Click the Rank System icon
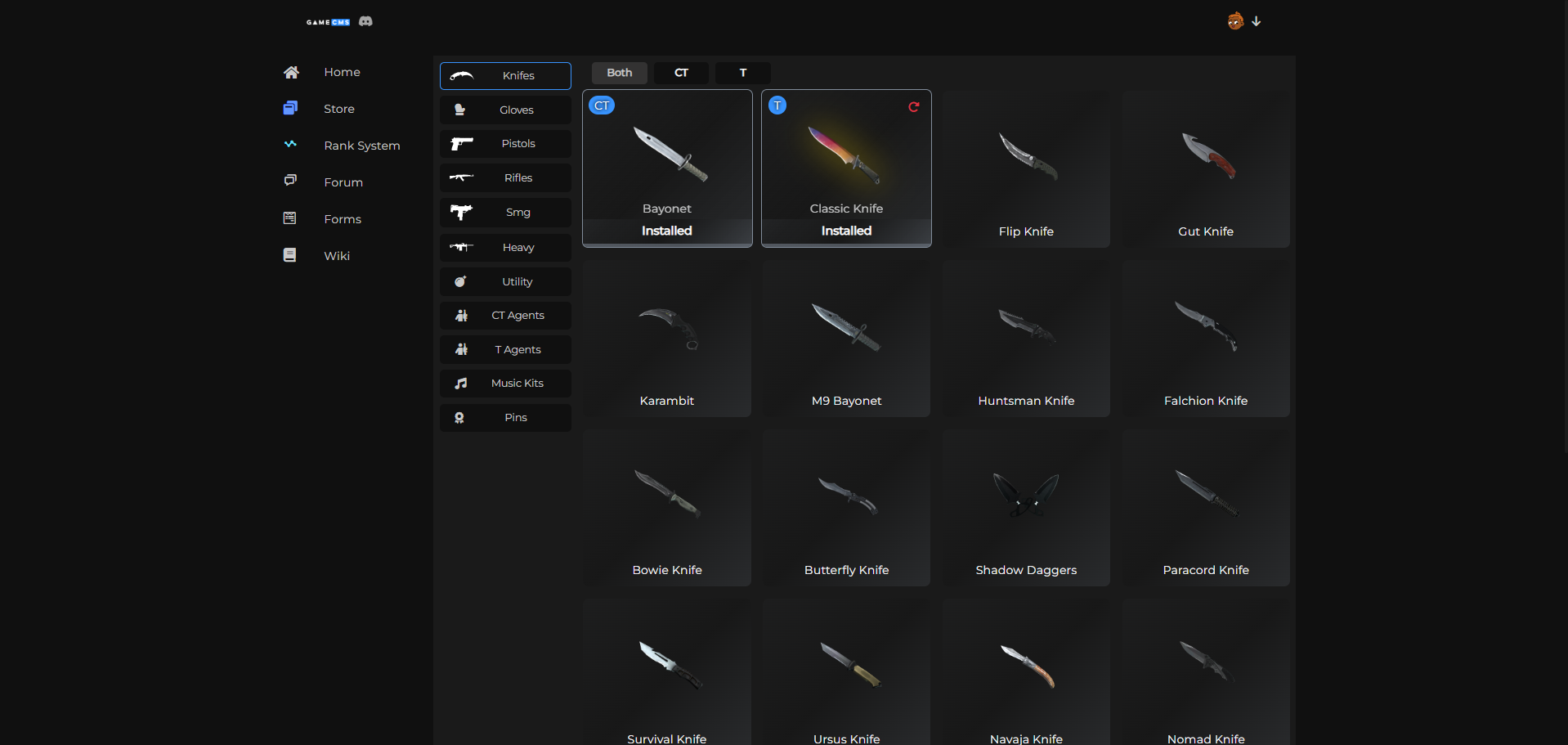 point(290,144)
